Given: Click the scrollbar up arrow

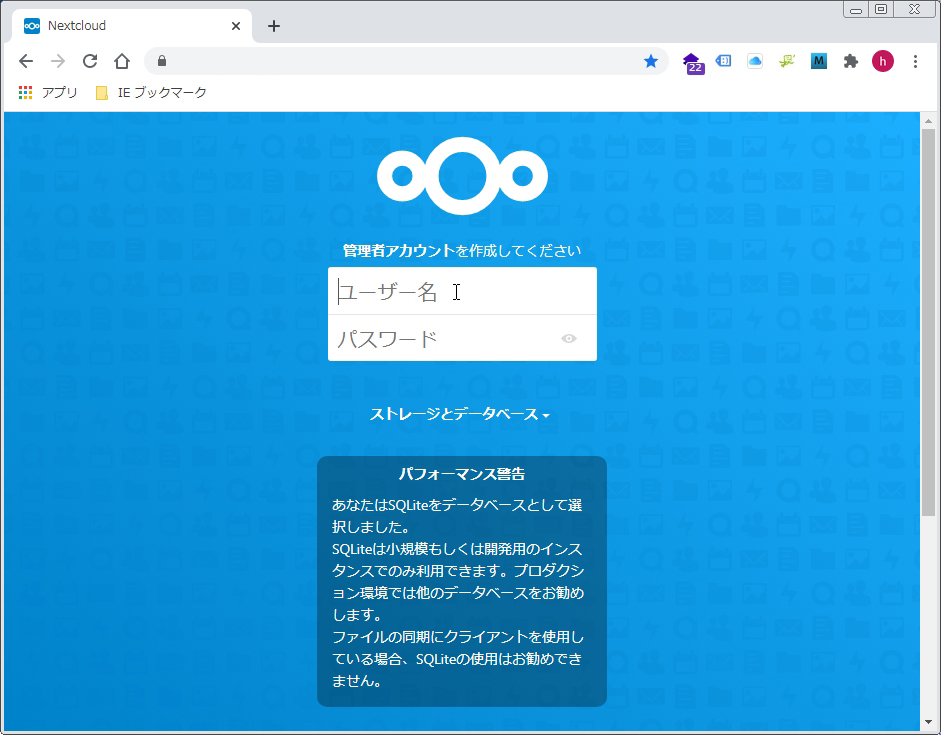Looking at the screenshot, I should (928, 121).
